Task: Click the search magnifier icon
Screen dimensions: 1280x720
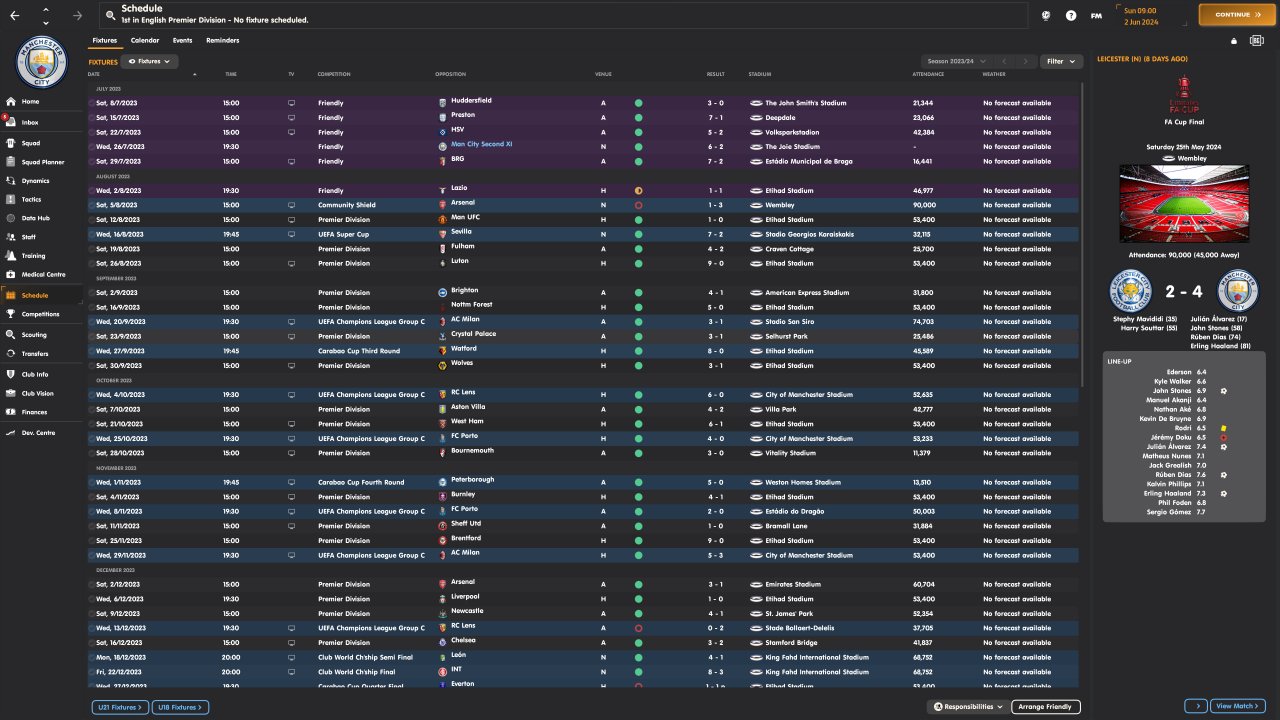Action: pos(111,15)
